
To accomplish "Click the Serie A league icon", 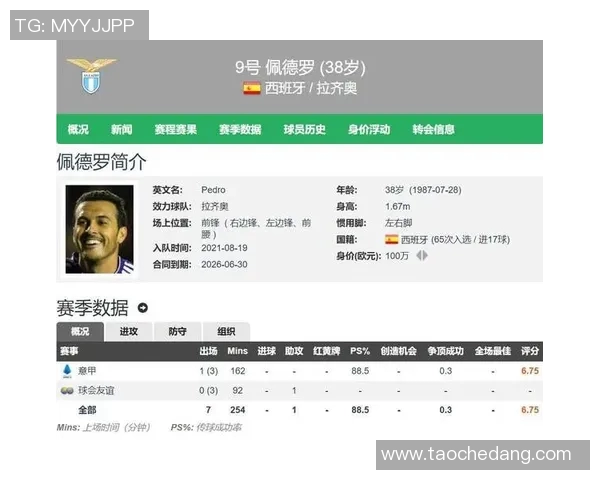I will pyautogui.click(x=67, y=371).
